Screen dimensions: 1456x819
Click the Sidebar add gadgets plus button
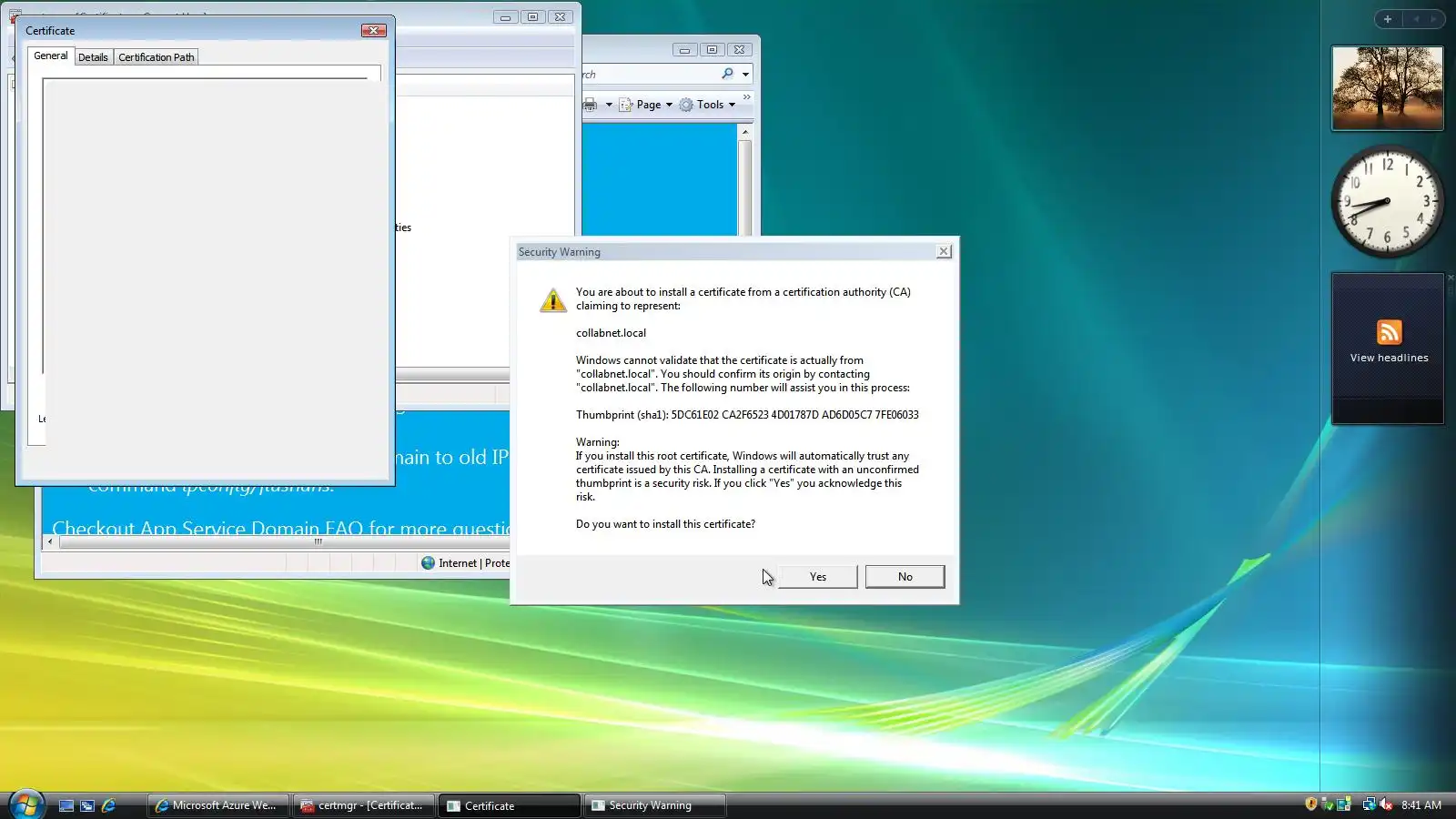click(1388, 18)
